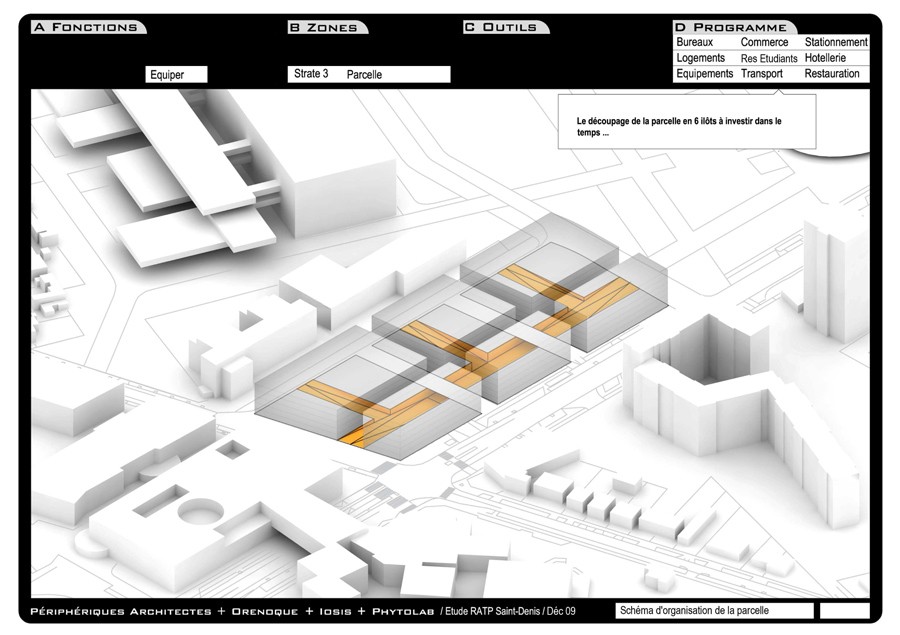The width and height of the screenshot is (900, 635).
Task: Select Bureaux in the programme grid
Action: click(695, 42)
